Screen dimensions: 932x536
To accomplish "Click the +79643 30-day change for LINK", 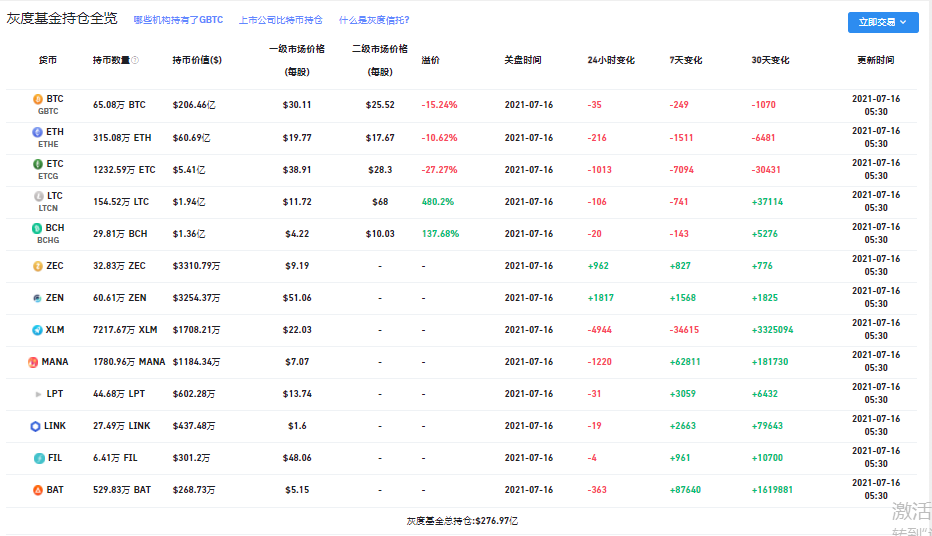I will pos(767,426).
